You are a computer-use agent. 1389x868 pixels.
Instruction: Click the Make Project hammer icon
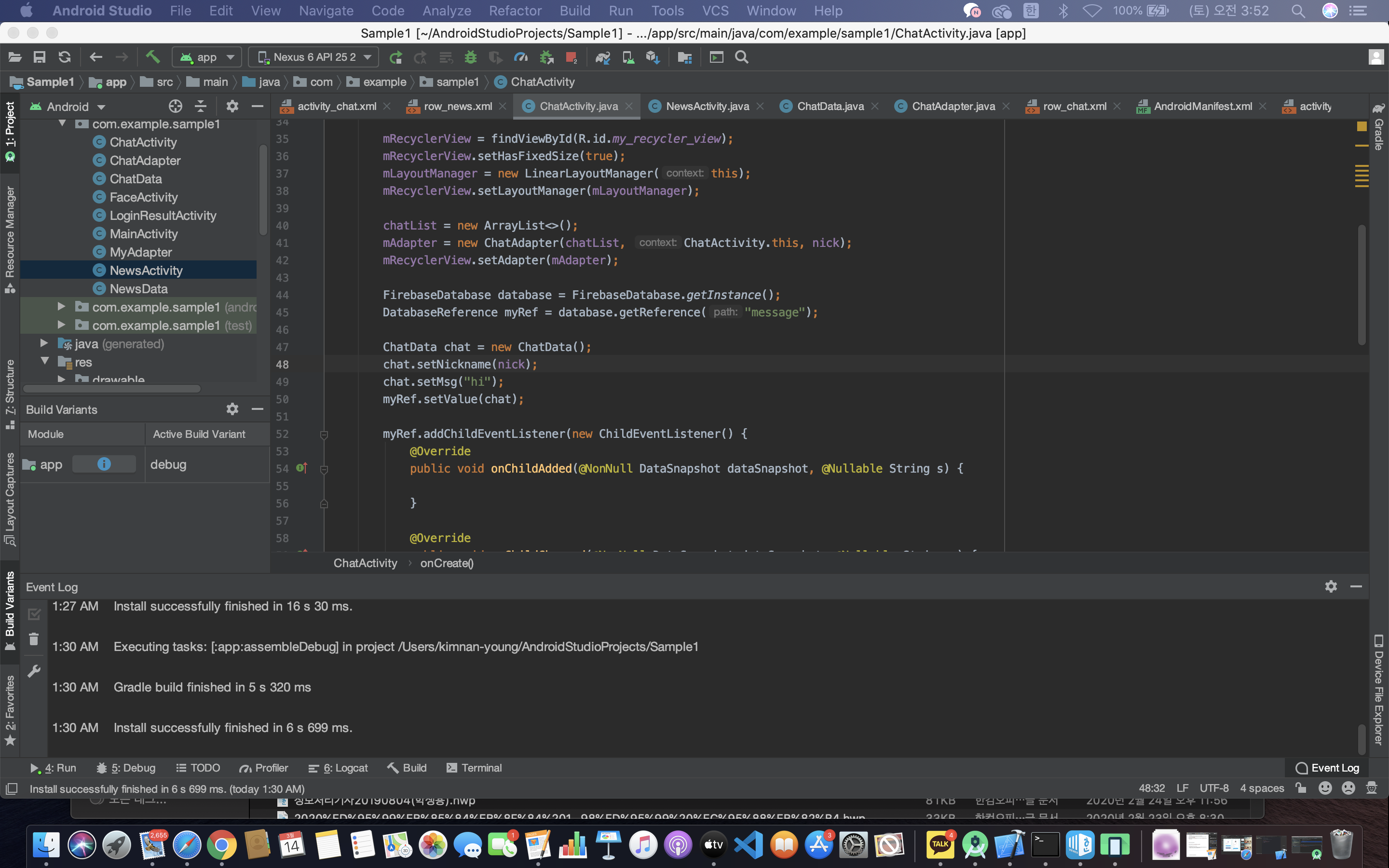click(152, 57)
